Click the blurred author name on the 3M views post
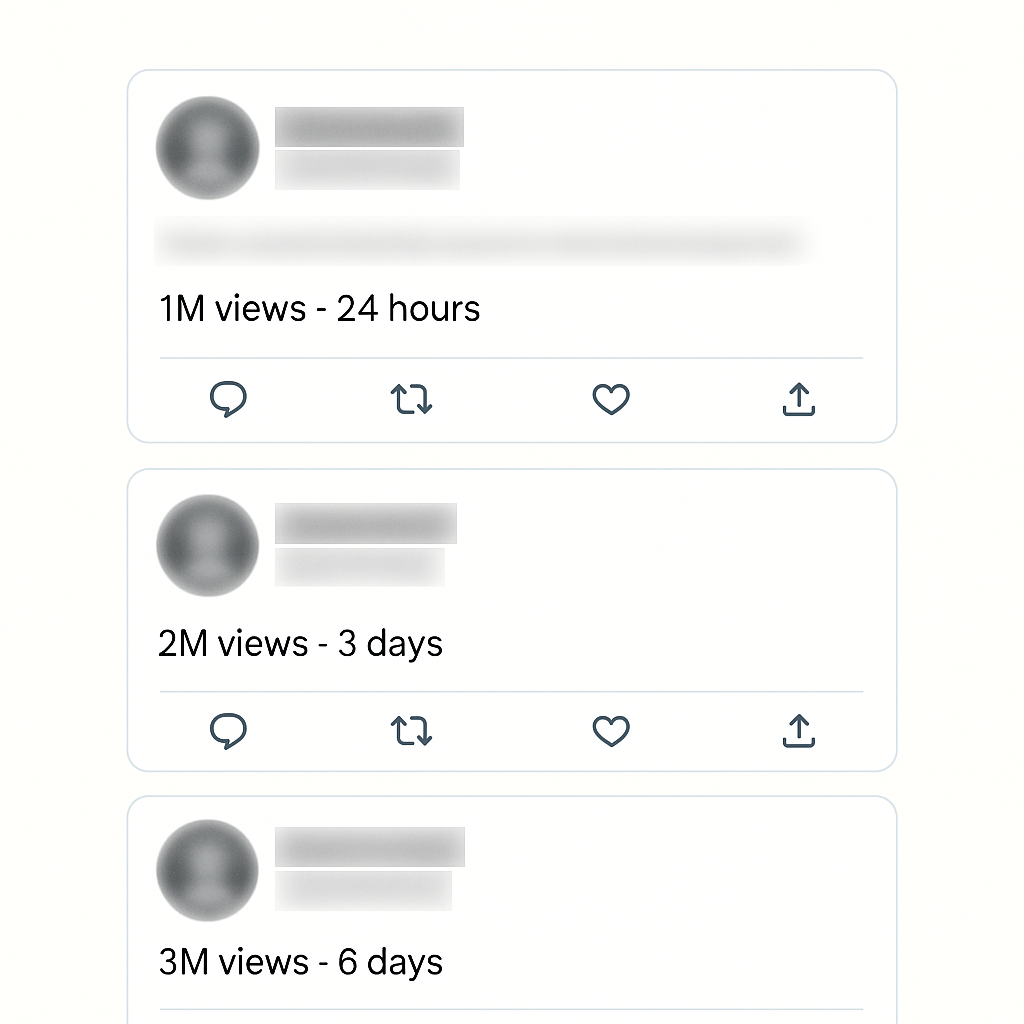 coord(370,847)
